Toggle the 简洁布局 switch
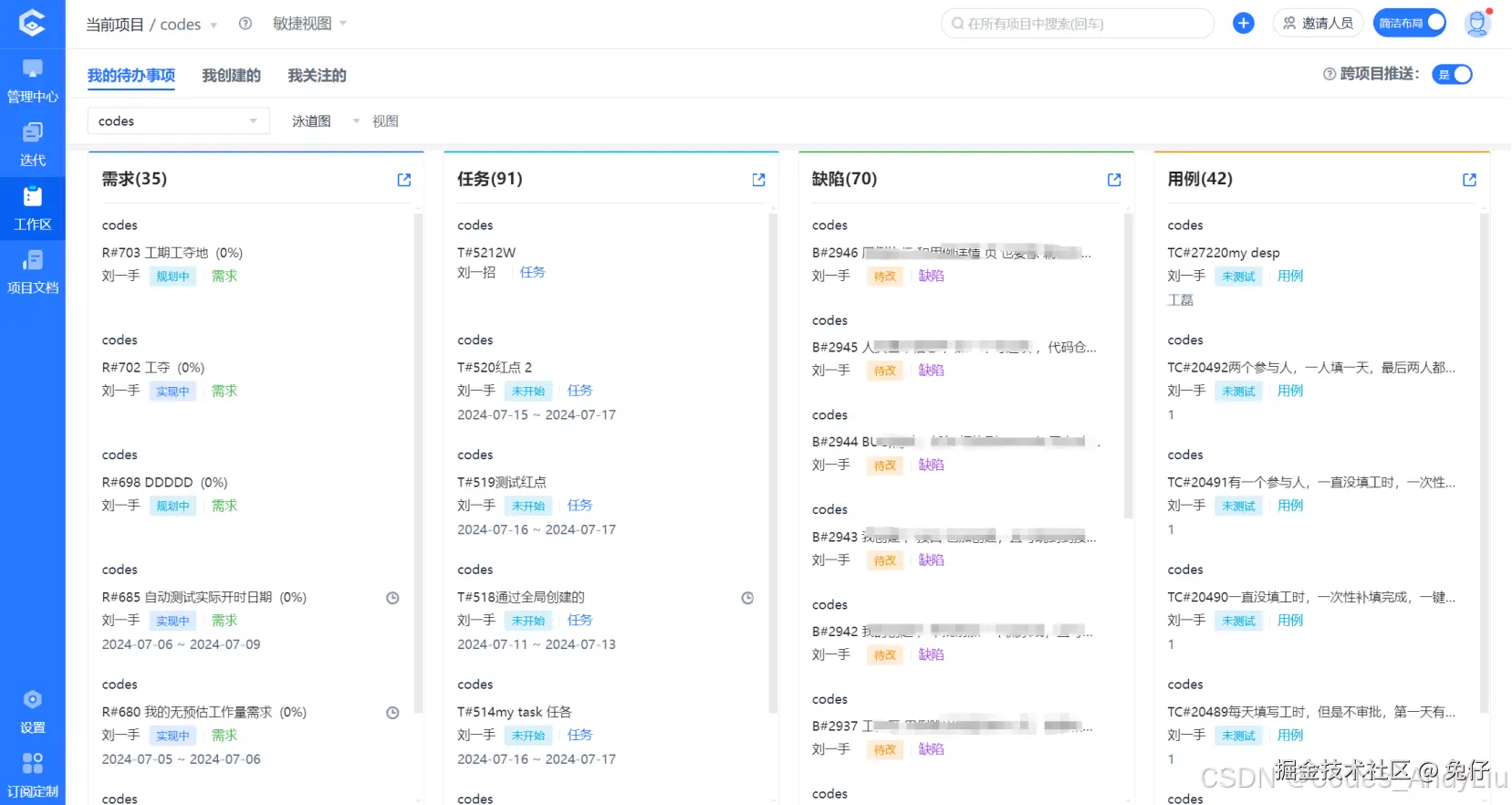1512x805 pixels. [x=1410, y=23]
